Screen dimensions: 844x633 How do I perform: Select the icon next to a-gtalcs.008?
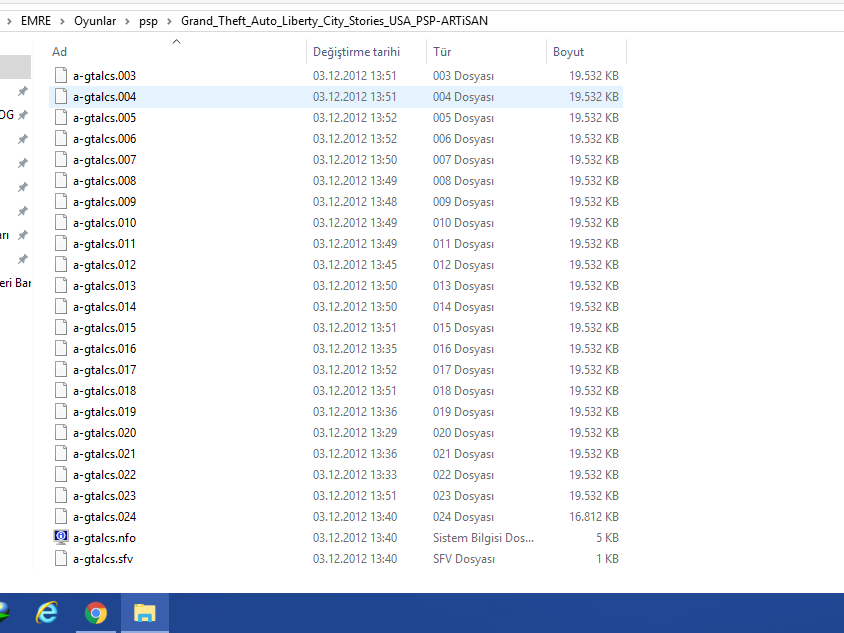pyautogui.click(x=61, y=181)
